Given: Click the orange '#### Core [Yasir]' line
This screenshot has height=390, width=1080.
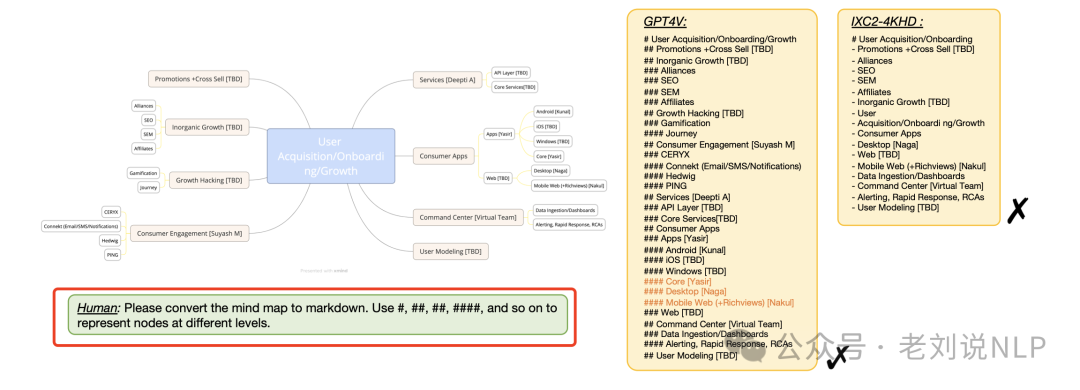Looking at the screenshot, I should point(678,281).
